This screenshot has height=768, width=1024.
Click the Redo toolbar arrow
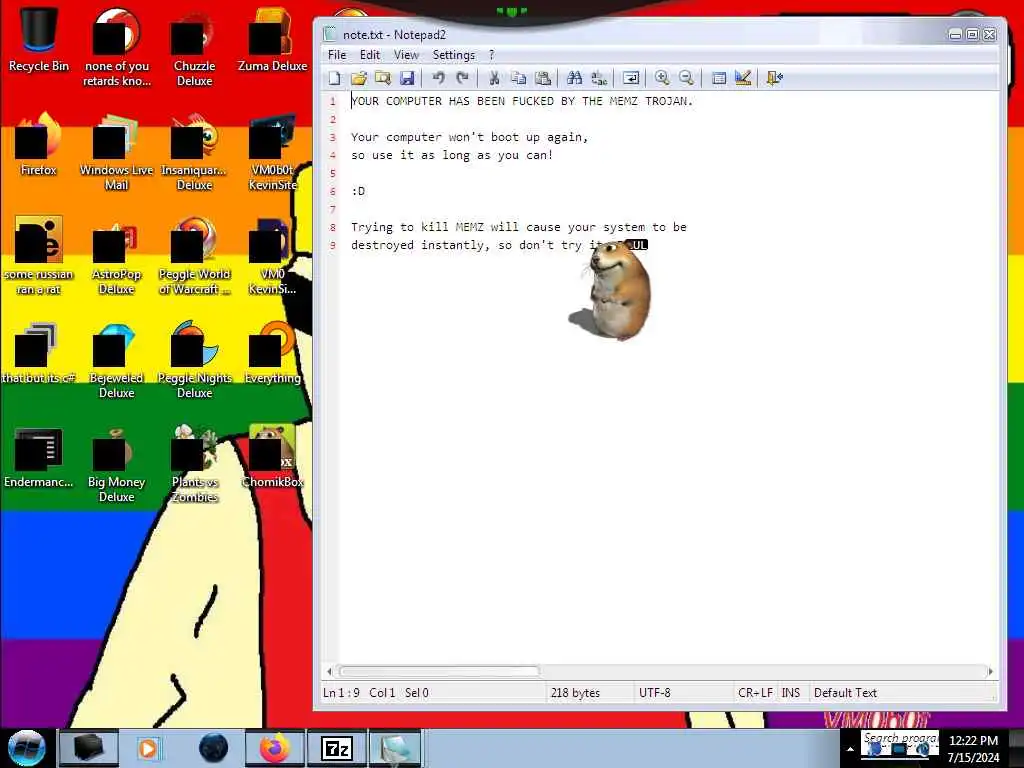click(x=462, y=78)
